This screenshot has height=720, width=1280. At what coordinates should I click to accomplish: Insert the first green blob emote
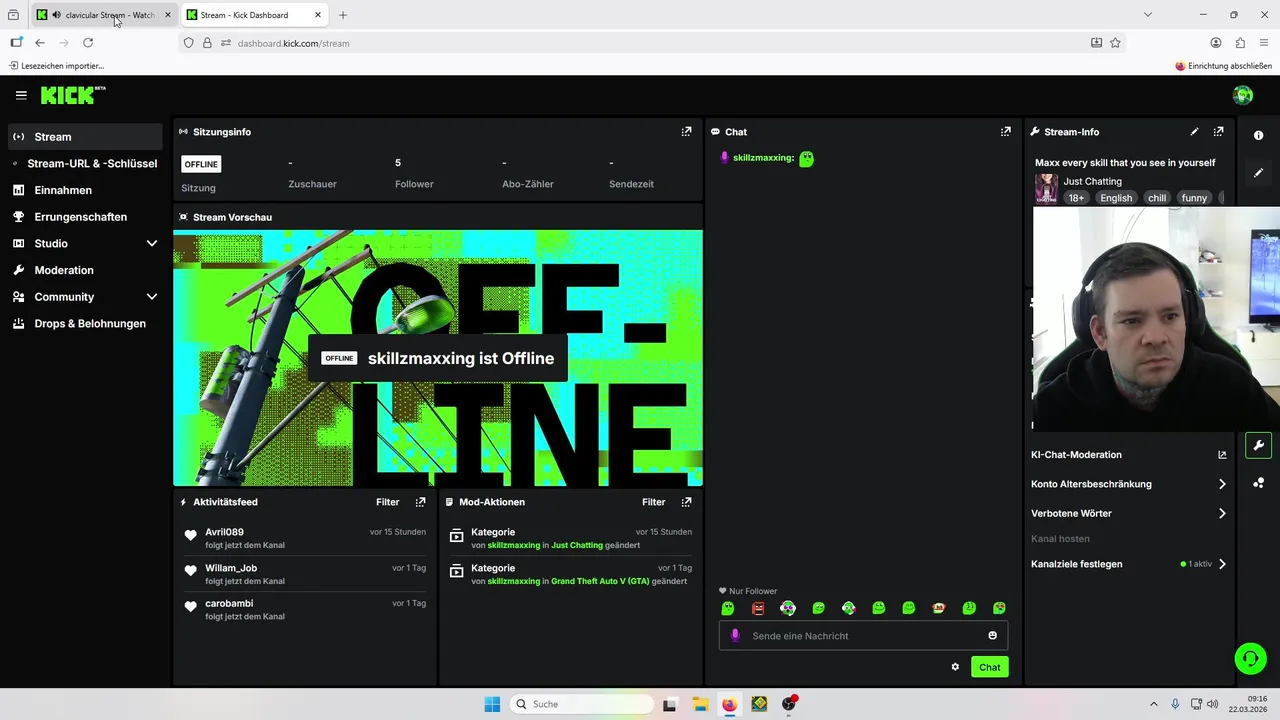728,608
